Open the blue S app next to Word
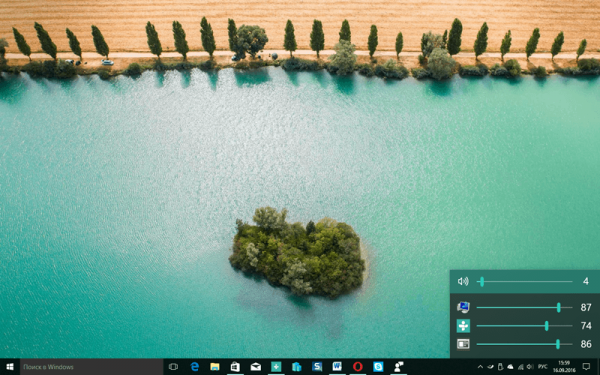Viewport: 600px width, 375px height. [317, 367]
